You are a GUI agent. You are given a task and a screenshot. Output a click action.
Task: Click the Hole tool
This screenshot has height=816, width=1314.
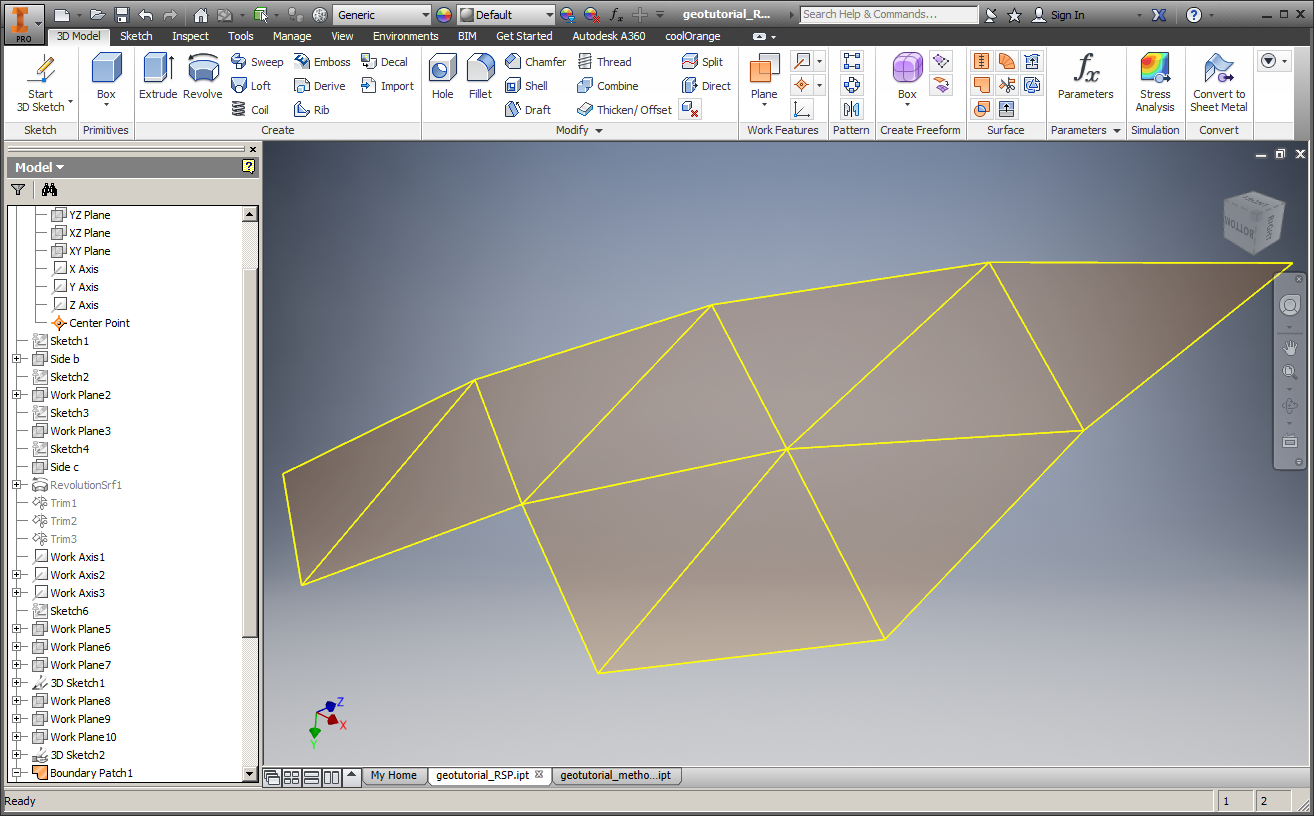442,77
